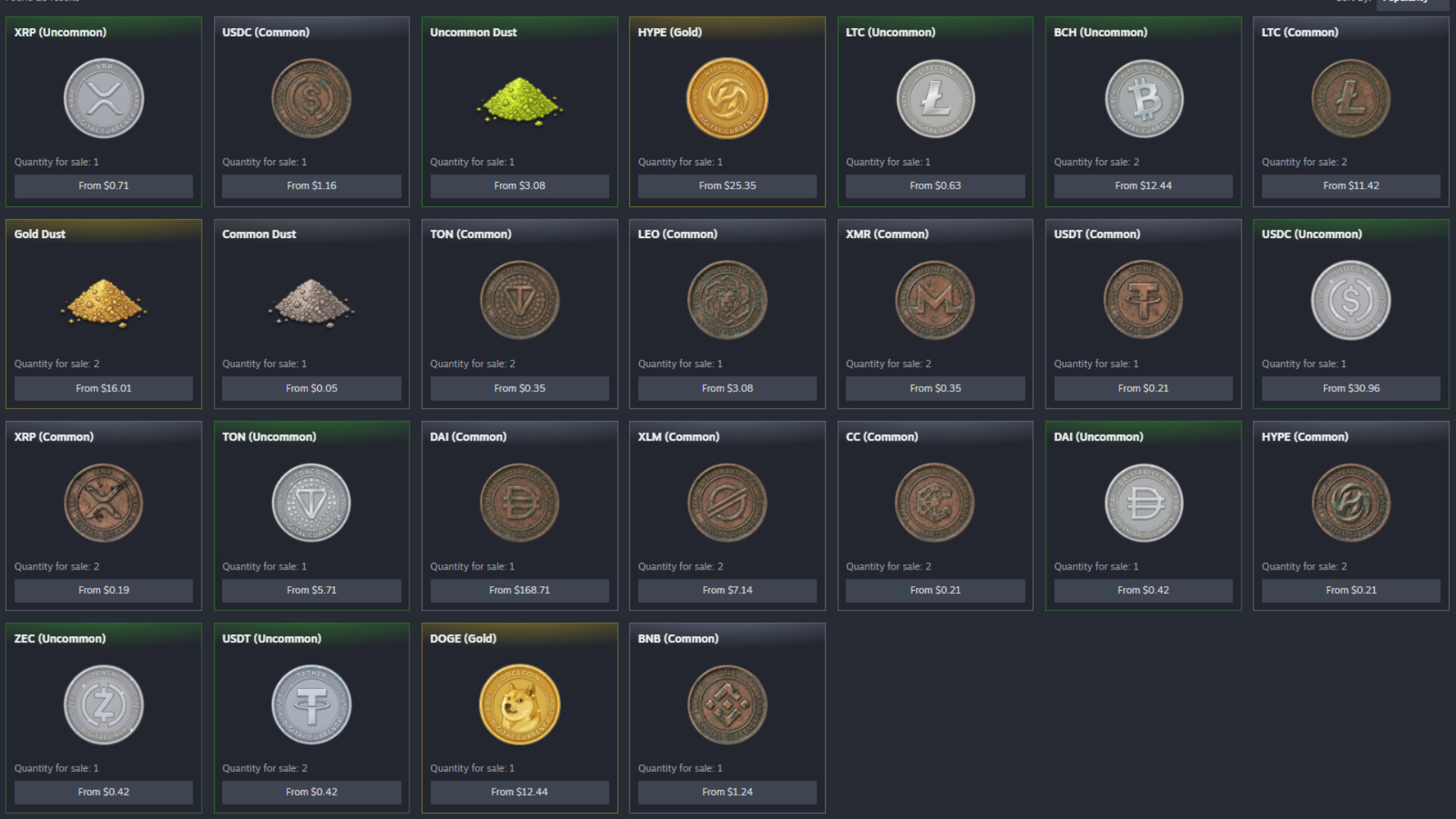The image size is (1456, 819).
Task: Click the XLM (Common) Stellar coin image
Action: coord(727,503)
